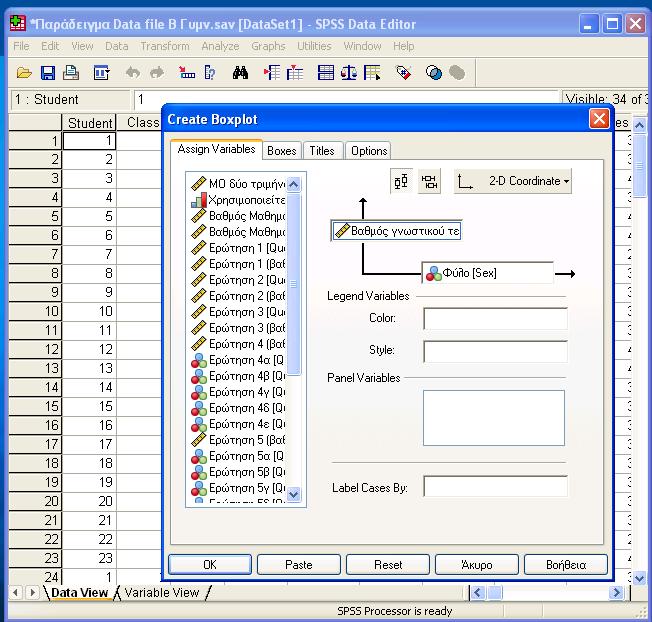Screen dimensions: 652x622
Task: Click the Paste button
Action: pos(299,565)
